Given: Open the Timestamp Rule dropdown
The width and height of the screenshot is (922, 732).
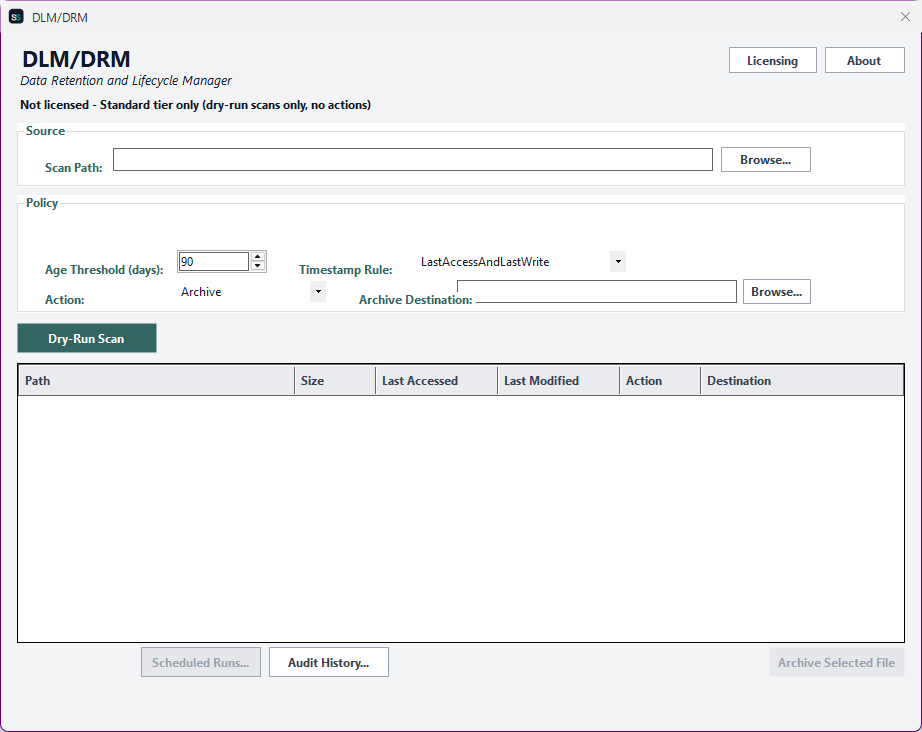Looking at the screenshot, I should click(618, 262).
